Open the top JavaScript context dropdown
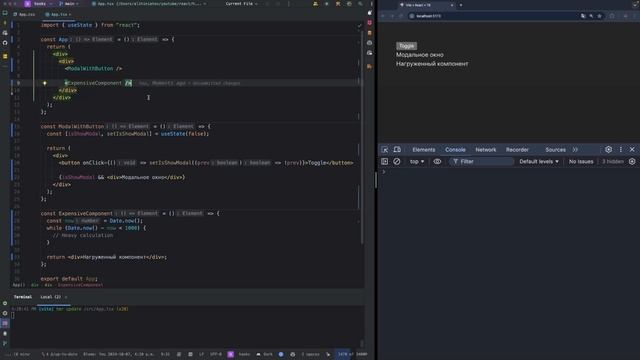Image resolution: width=640 pixels, height=360 pixels. (x=417, y=162)
